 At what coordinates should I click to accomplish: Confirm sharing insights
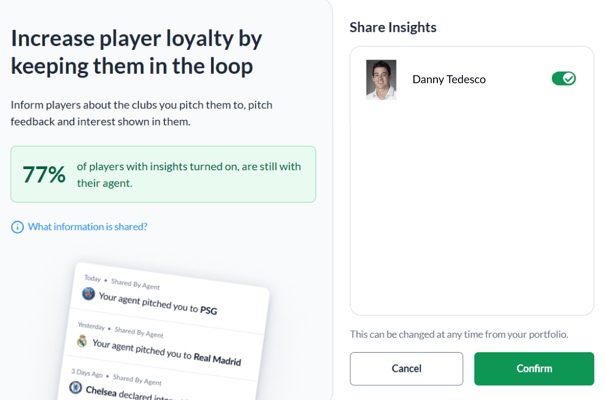(x=534, y=368)
